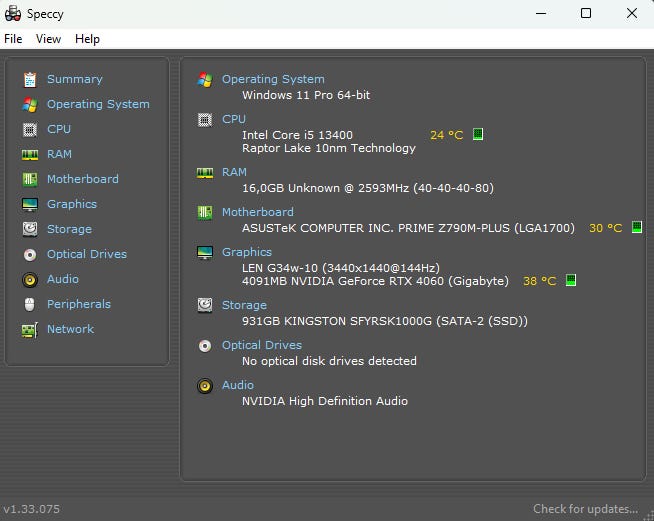Open the View menu

48,39
